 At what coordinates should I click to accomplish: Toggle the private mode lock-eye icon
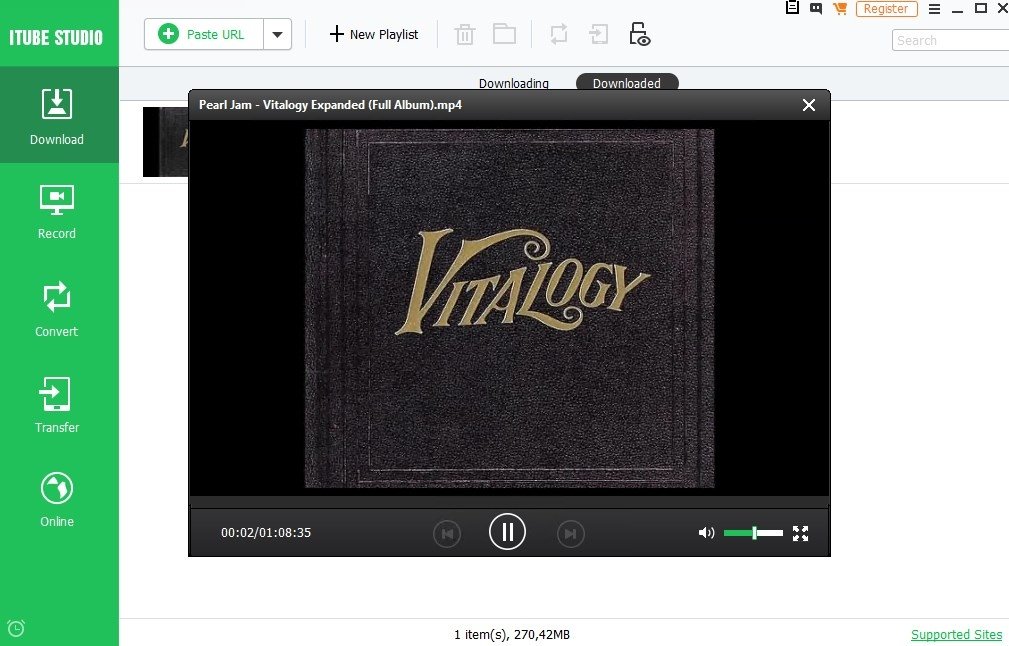[639, 33]
